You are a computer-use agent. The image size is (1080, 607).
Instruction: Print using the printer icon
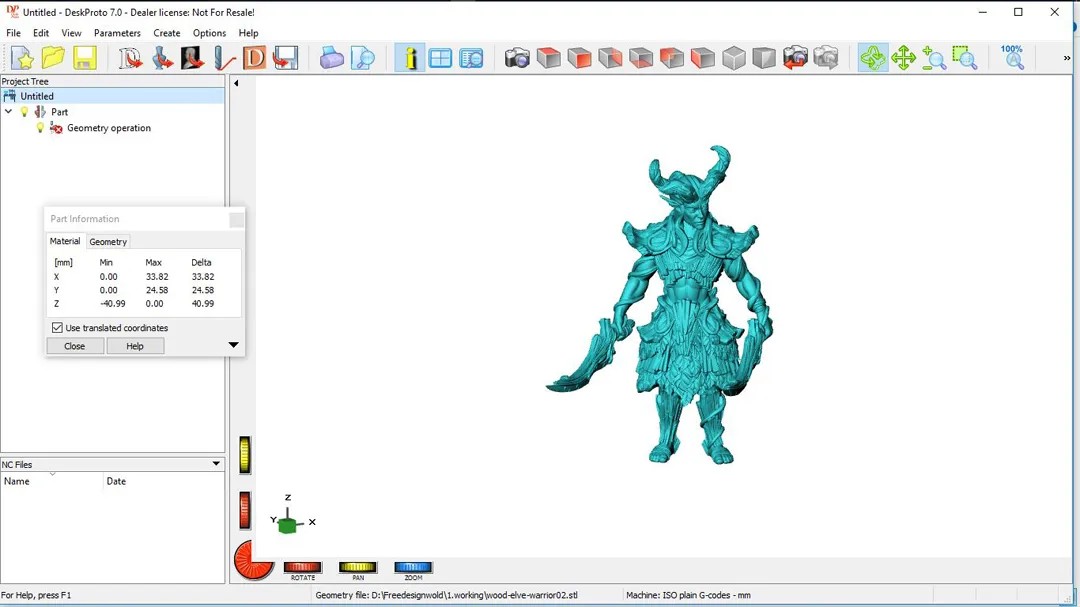tap(331, 58)
